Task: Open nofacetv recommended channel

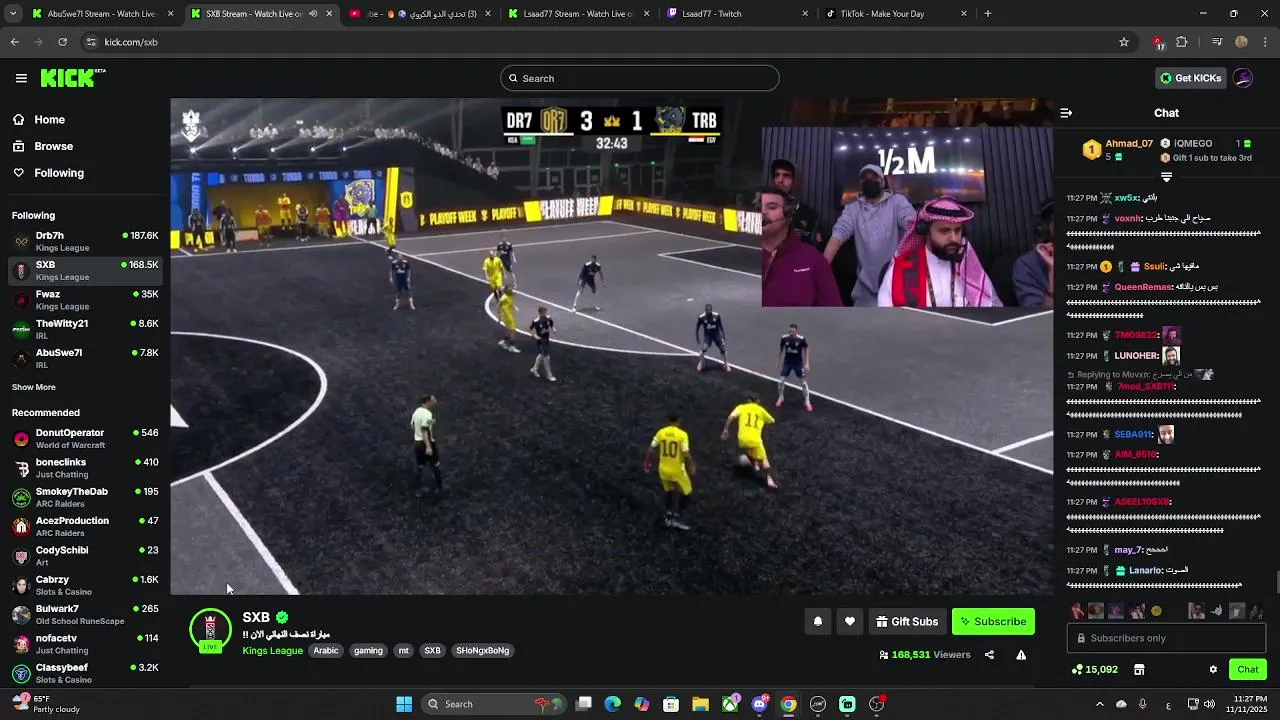Action: (85, 644)
